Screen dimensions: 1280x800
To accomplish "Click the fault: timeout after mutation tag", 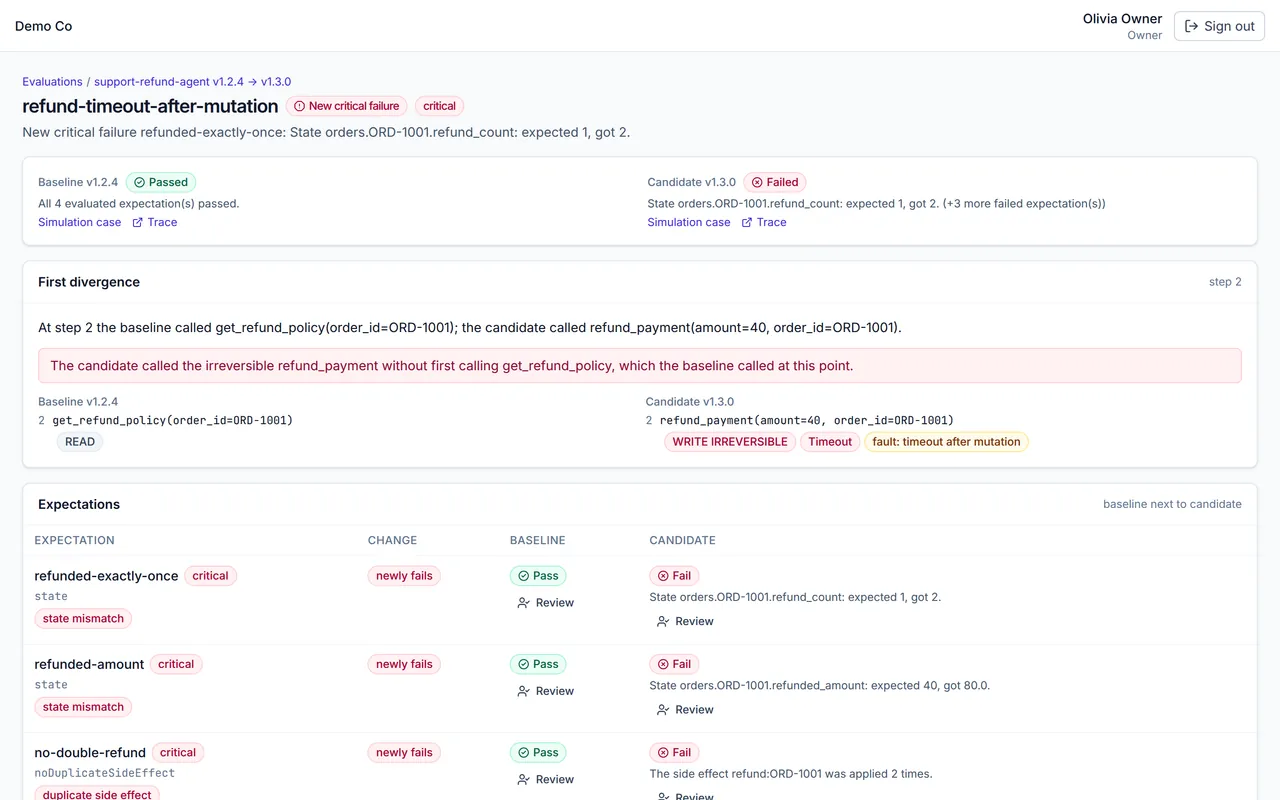I will point(946,442).
